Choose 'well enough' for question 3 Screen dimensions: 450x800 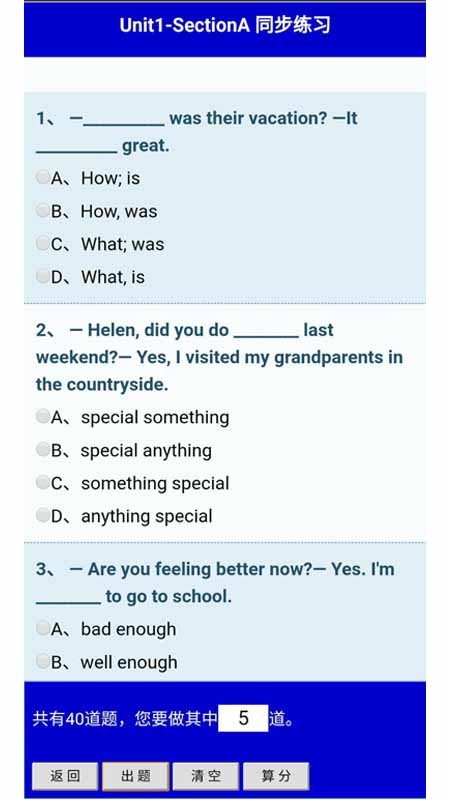coord(43,662)
